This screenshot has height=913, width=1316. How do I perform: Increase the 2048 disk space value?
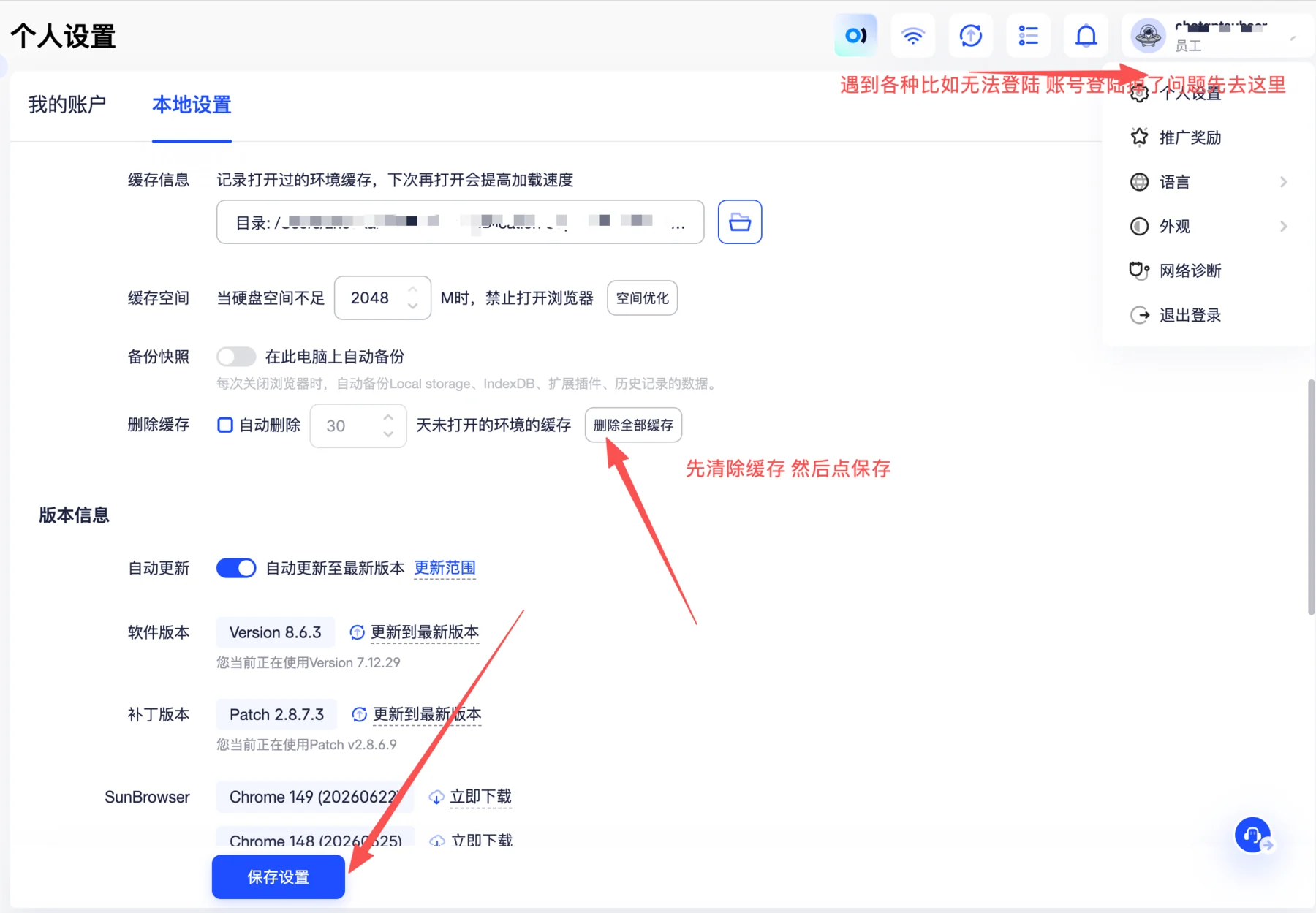click(x=413, y=289)
